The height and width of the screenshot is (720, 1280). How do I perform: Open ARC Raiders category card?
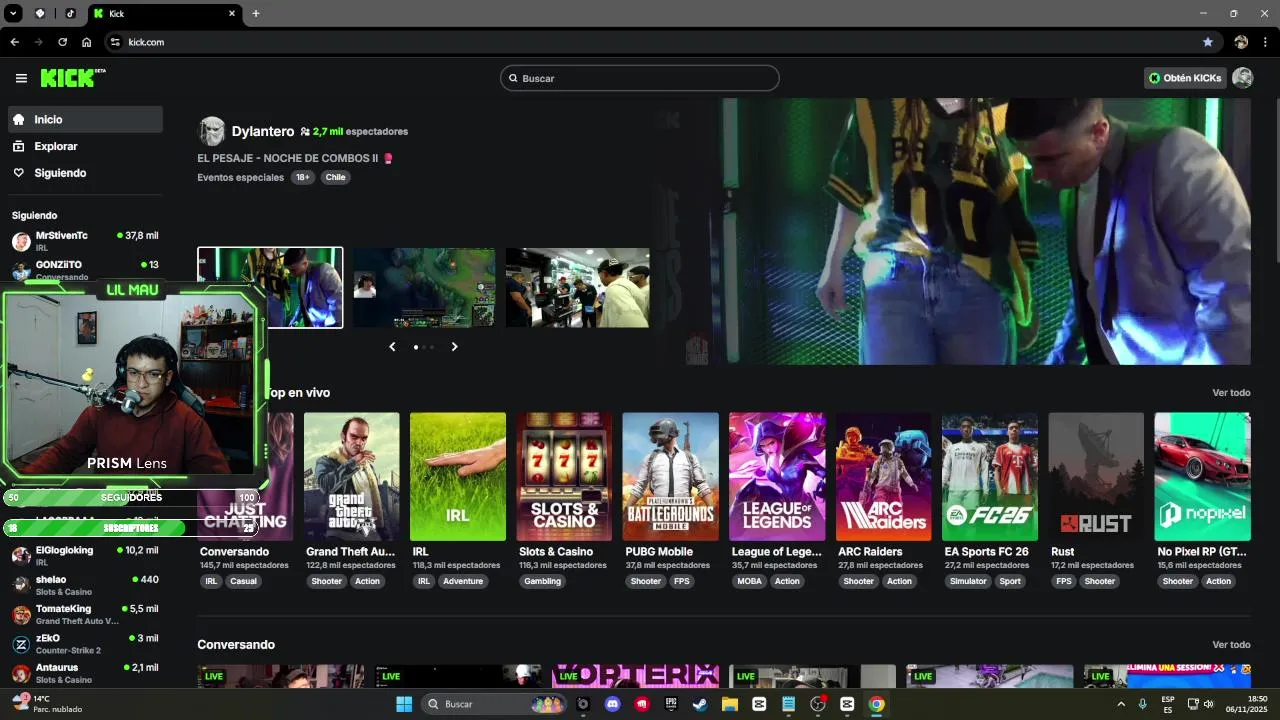click(x=883, y=477)
